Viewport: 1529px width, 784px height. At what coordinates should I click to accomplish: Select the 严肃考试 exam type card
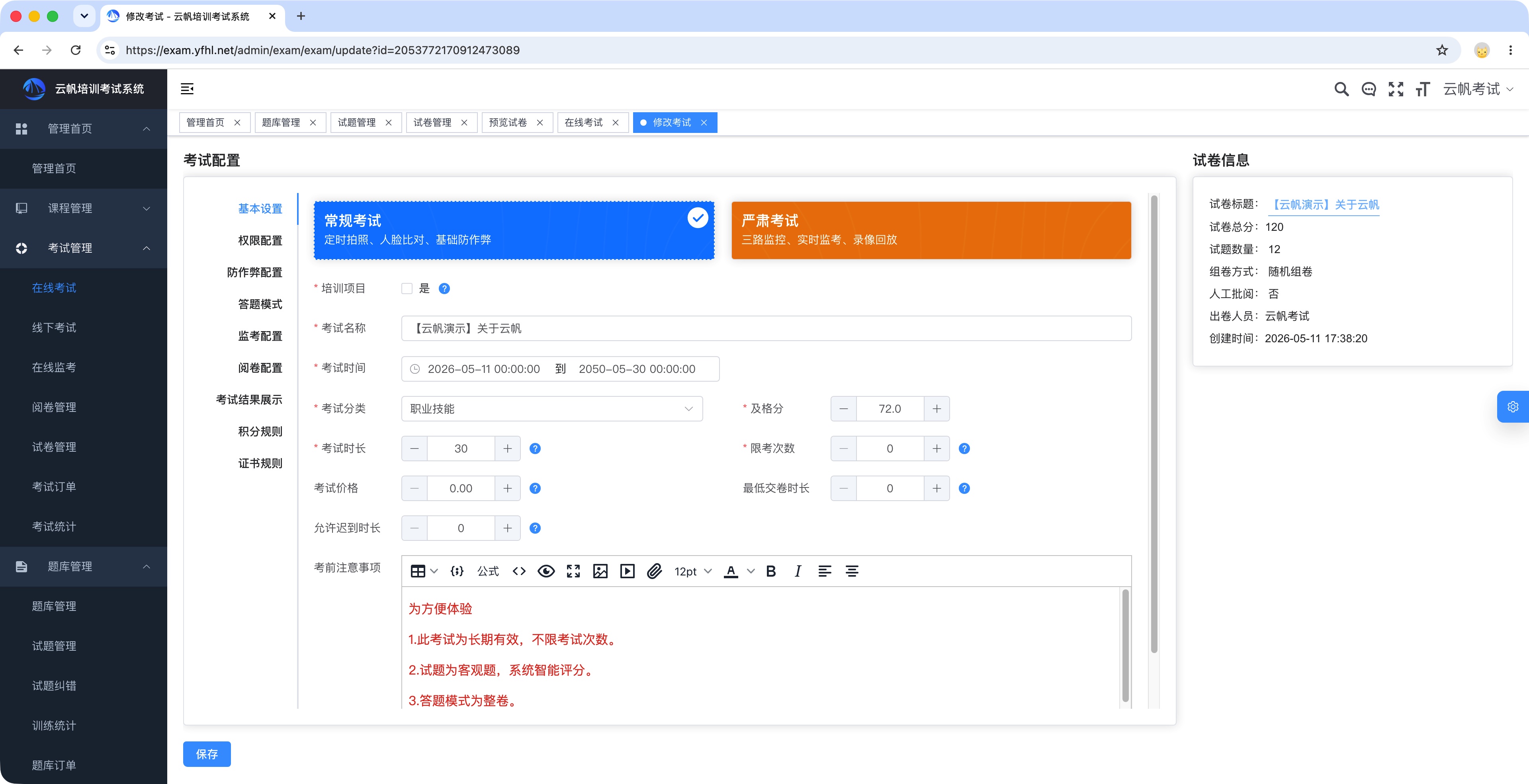coord(931,230)
